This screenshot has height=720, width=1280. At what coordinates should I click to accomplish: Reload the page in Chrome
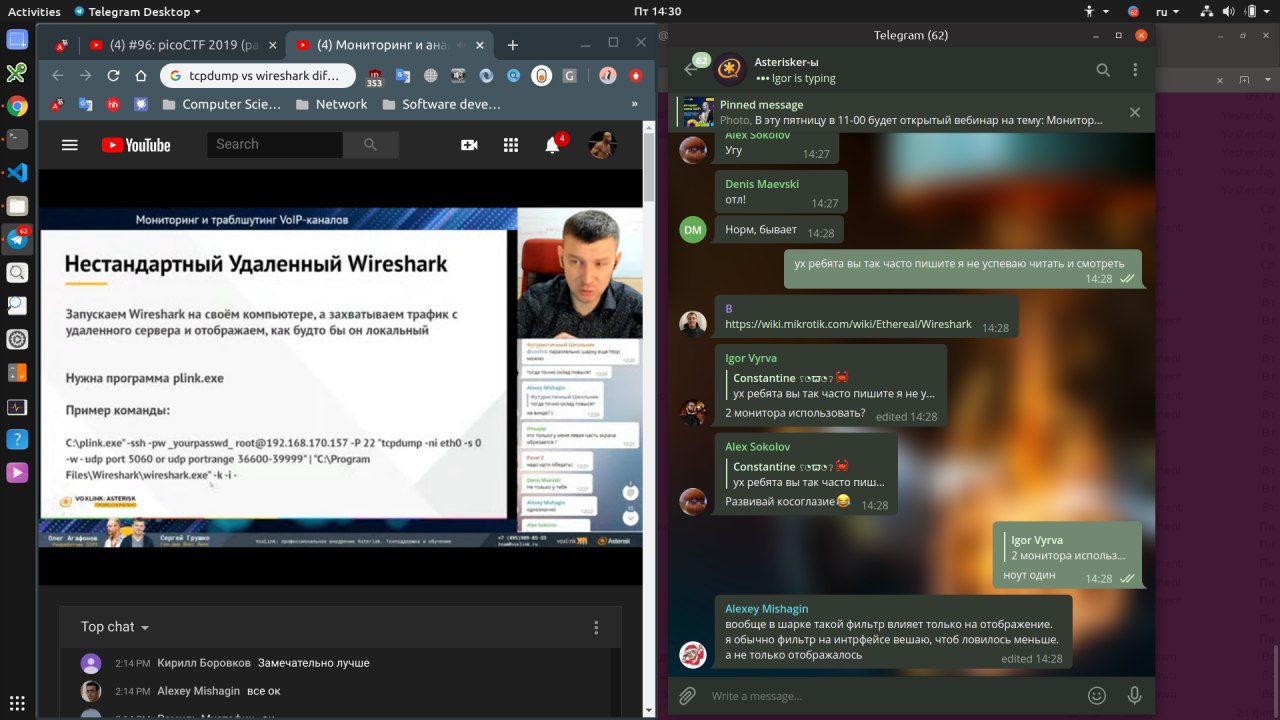coord(113,76)
